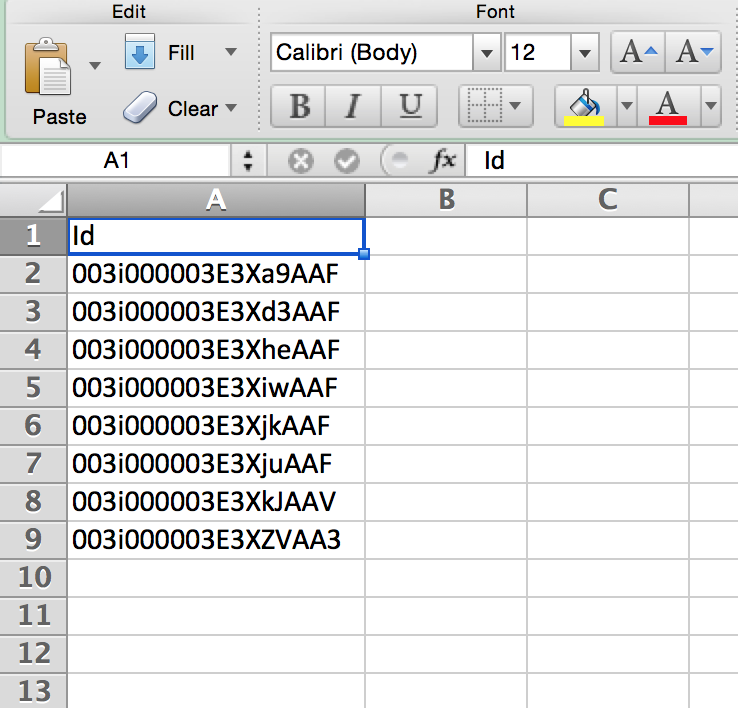Screen dimensions: 738x708
Task: Click the Name Box stepper arrows
Action: 248,161
